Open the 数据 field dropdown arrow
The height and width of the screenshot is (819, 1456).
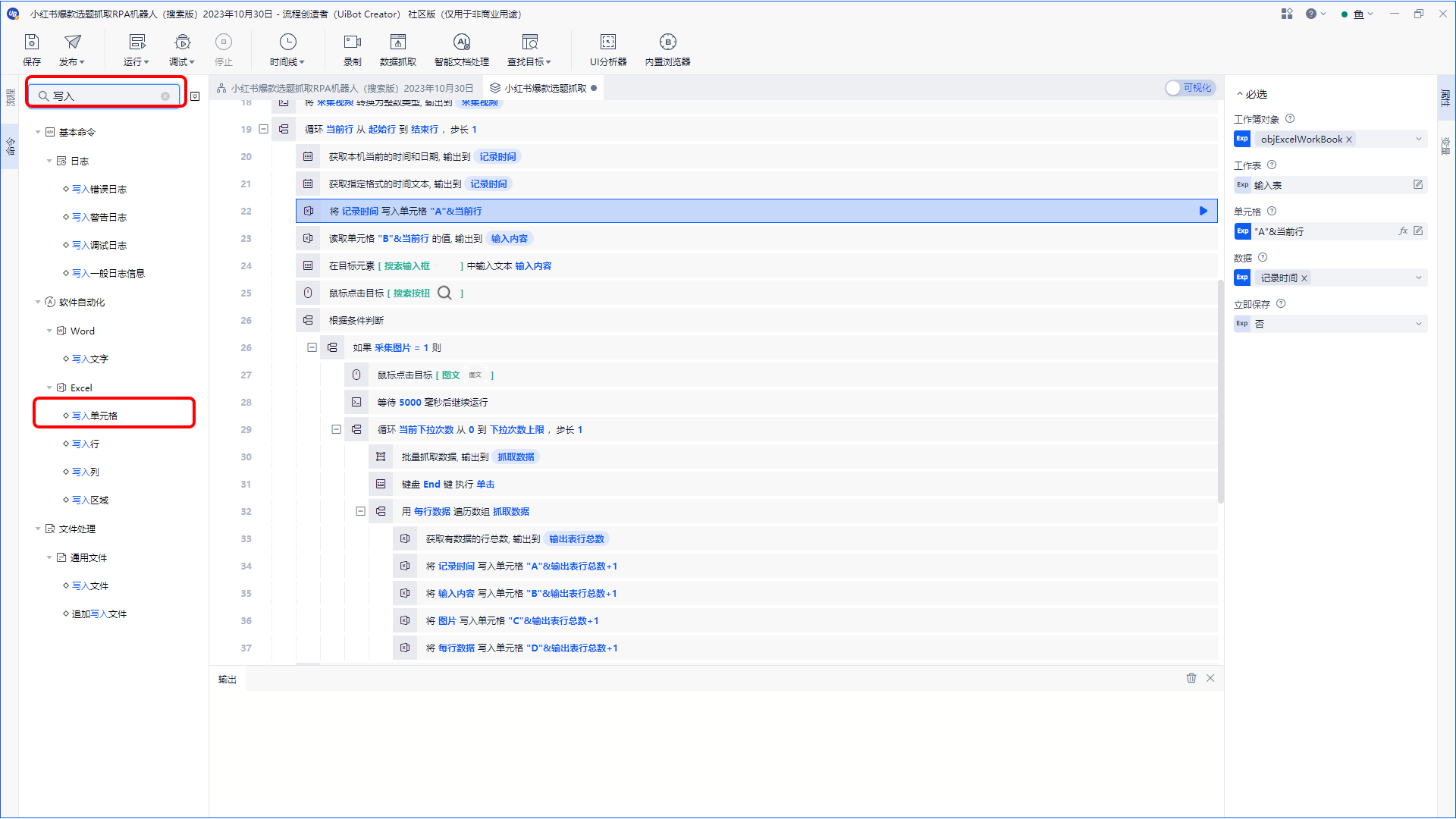(x=1418, y=278)
